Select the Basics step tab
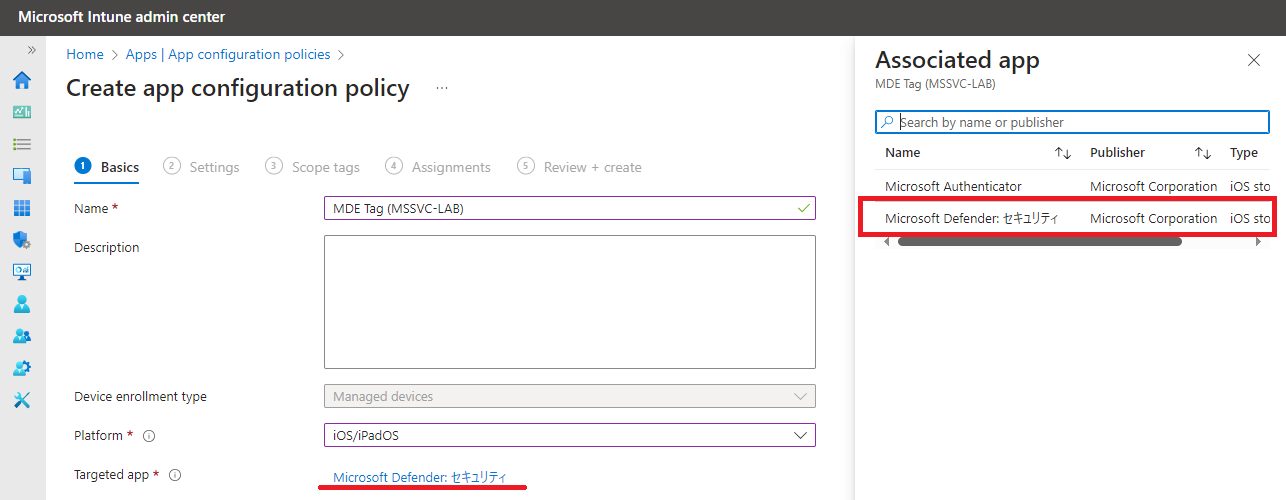Image resolution: width=1286 pixels, height=500 pixels. (107, 167)
